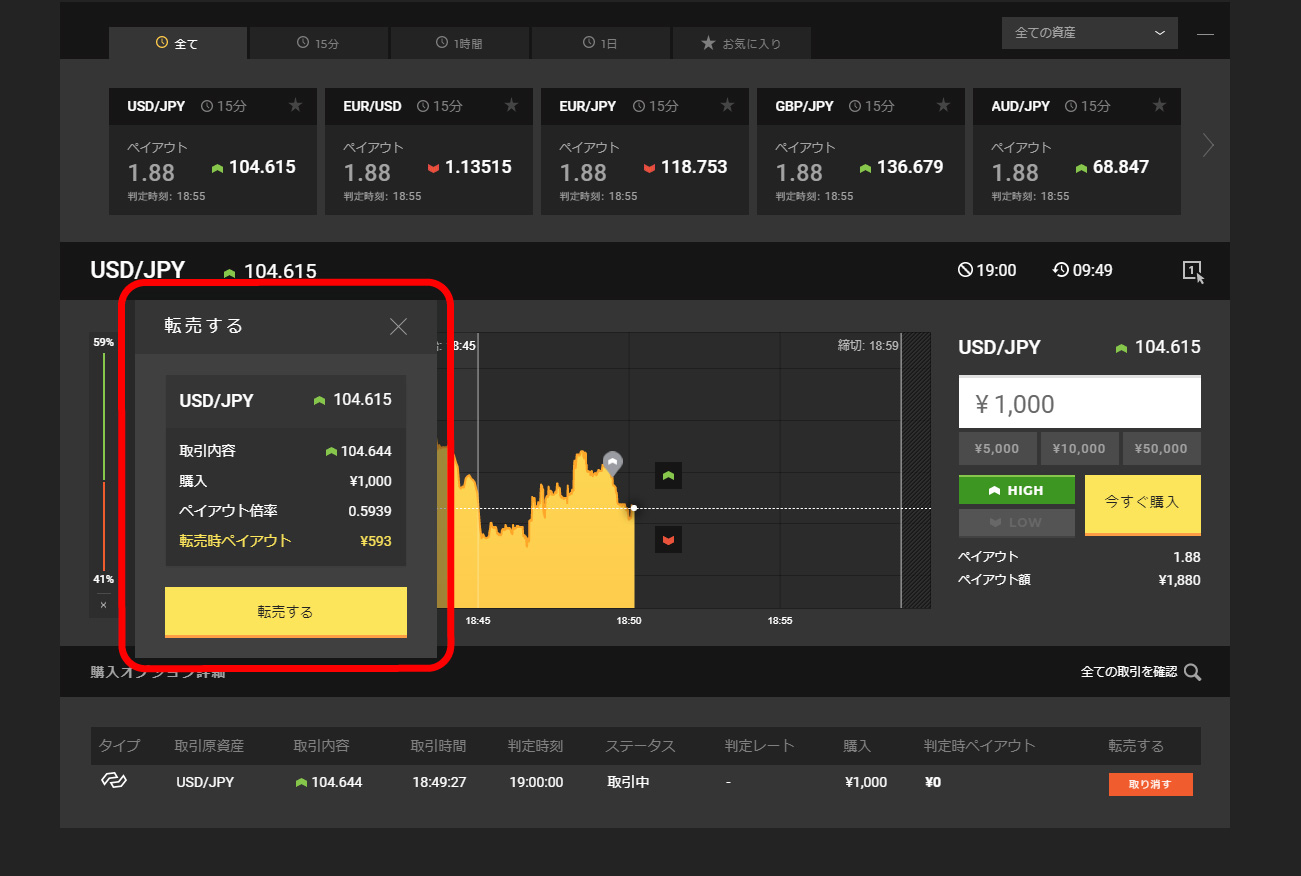
Task: Click the 41% sentiment label
Action: point(103,579)
